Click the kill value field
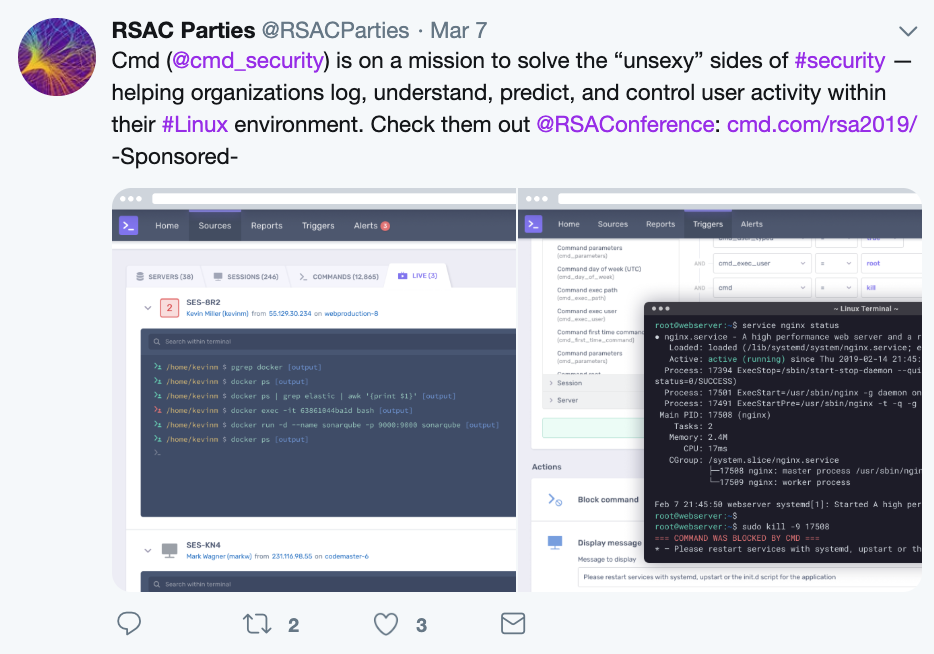 point(891,288)
